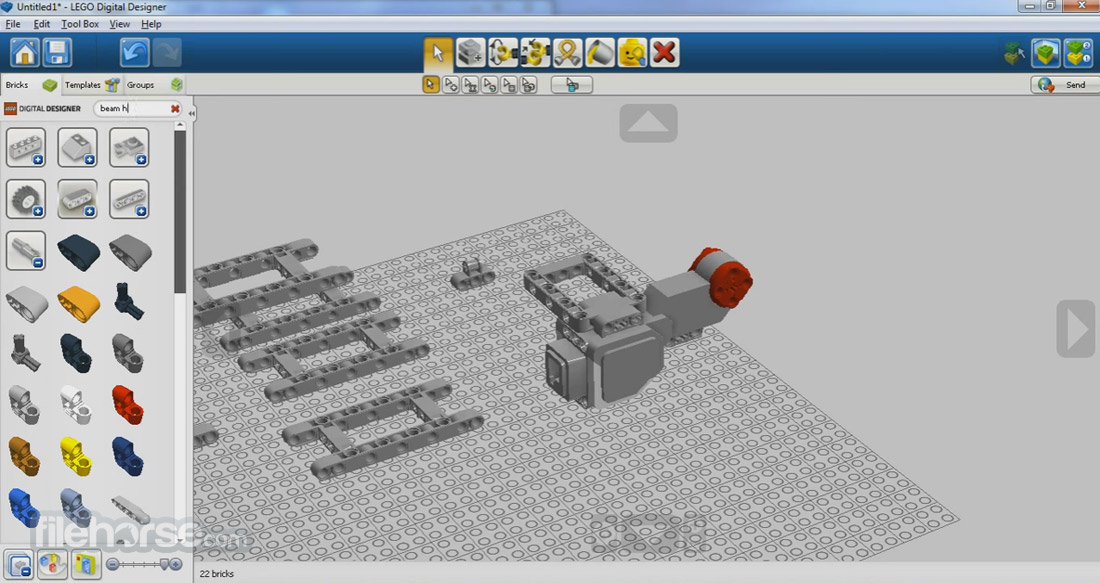This screenshot has height=583, width=1100.
Task: Choose the connected-bricks selection sub-tool
Action: point(470,85)
